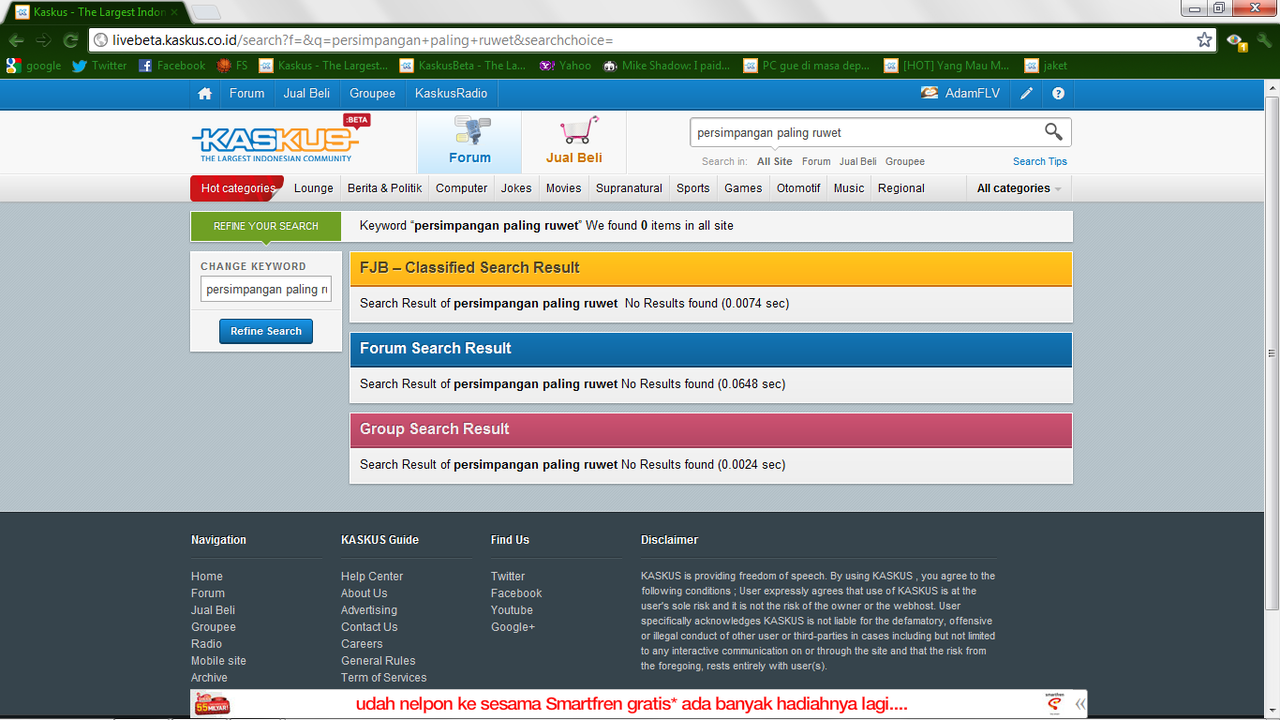Click the Refine Your Search label
The width and height of the screenshot is (1280, 720).
tap(266, 226)
